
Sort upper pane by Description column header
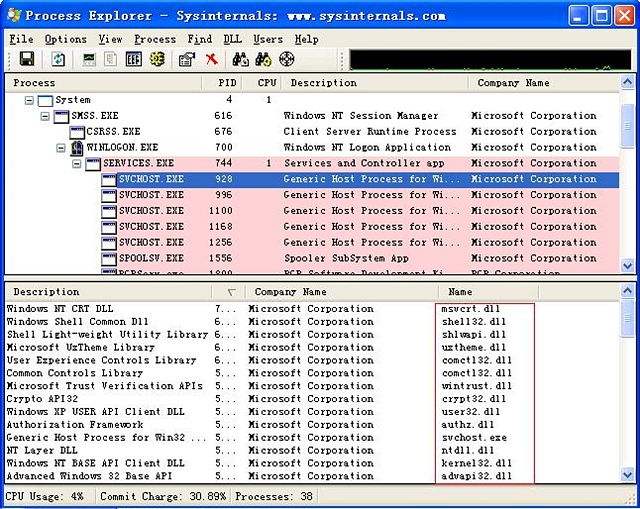point(374,83)
